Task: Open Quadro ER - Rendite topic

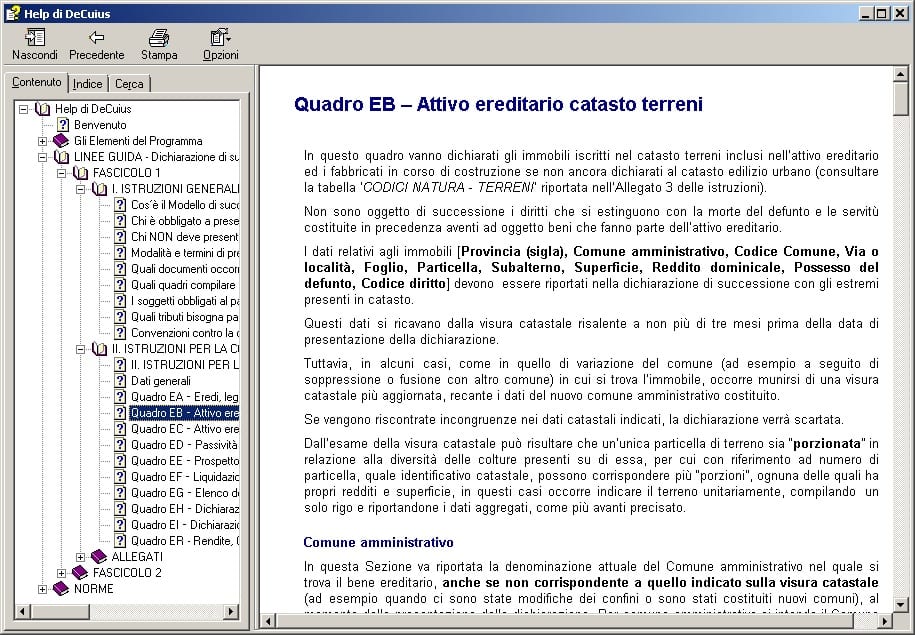Action: pyautogui.click(x=184, y=541)
